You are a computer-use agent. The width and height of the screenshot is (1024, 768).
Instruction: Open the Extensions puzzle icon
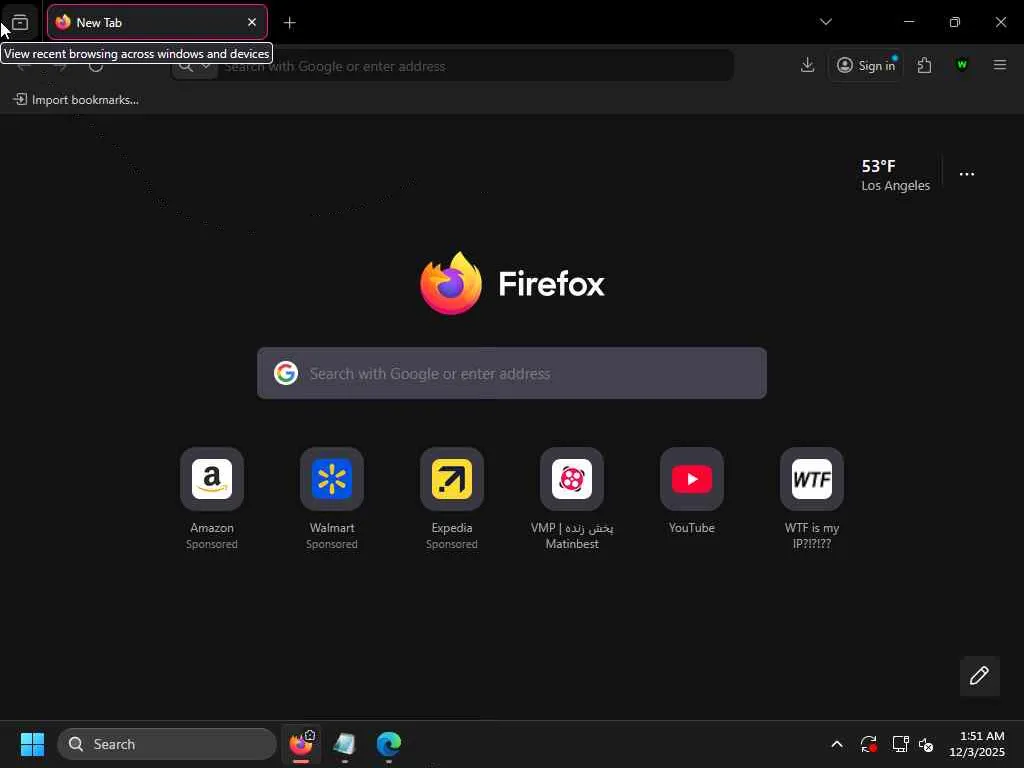[924, 65]
